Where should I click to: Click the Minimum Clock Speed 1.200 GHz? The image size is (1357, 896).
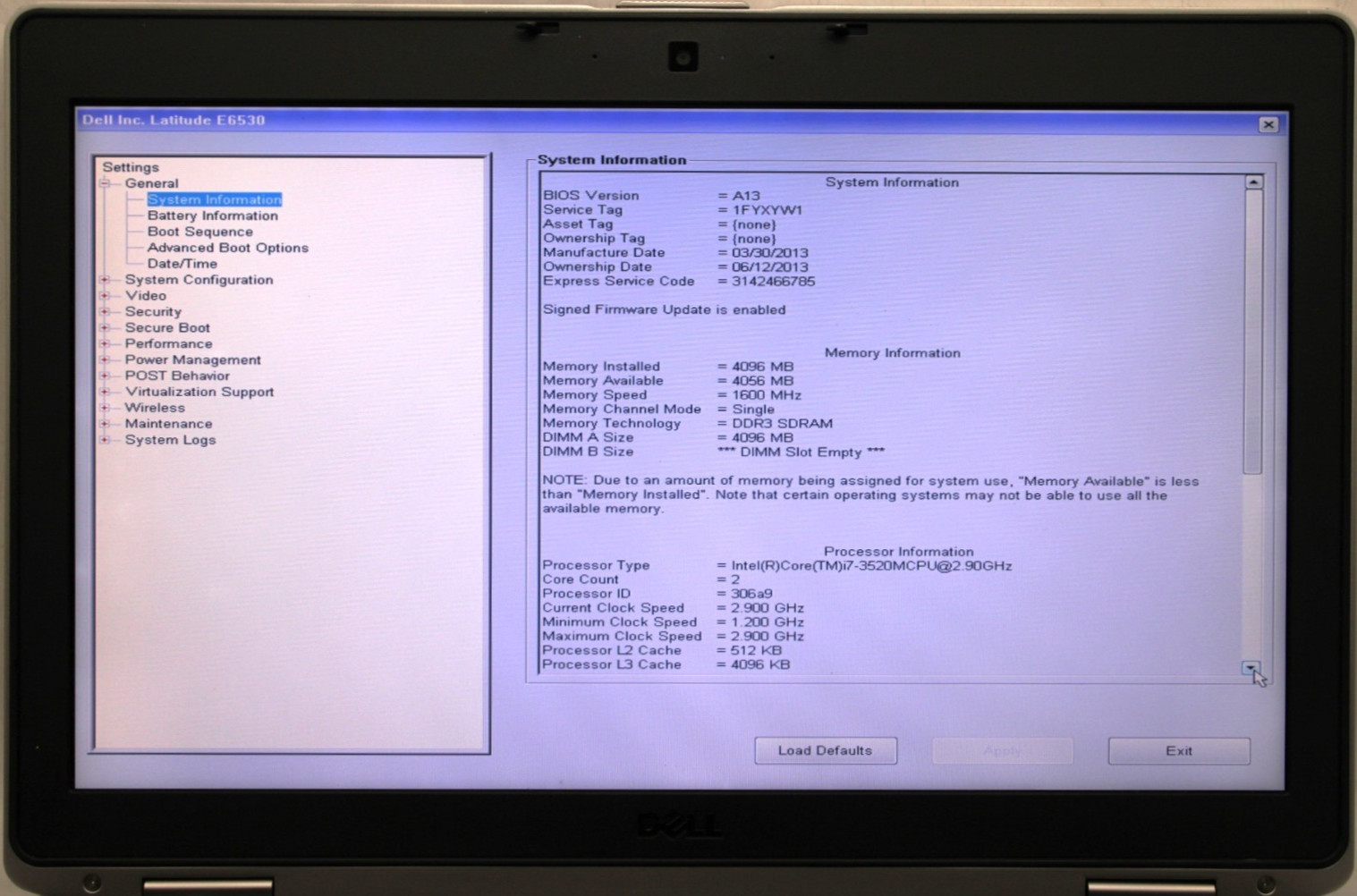(x=768, y=622)
